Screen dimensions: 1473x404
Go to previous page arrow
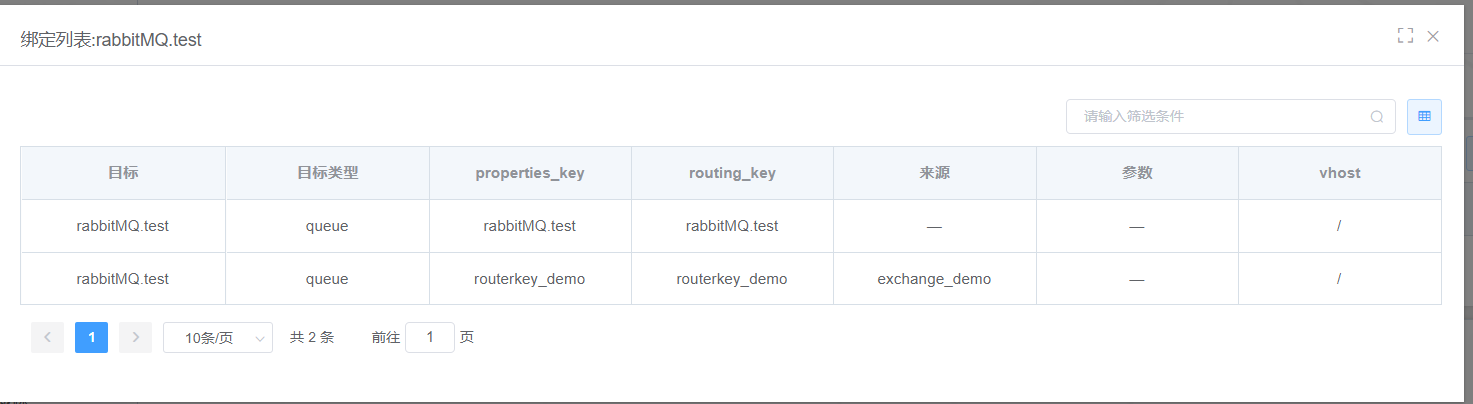tap(47, 337)
